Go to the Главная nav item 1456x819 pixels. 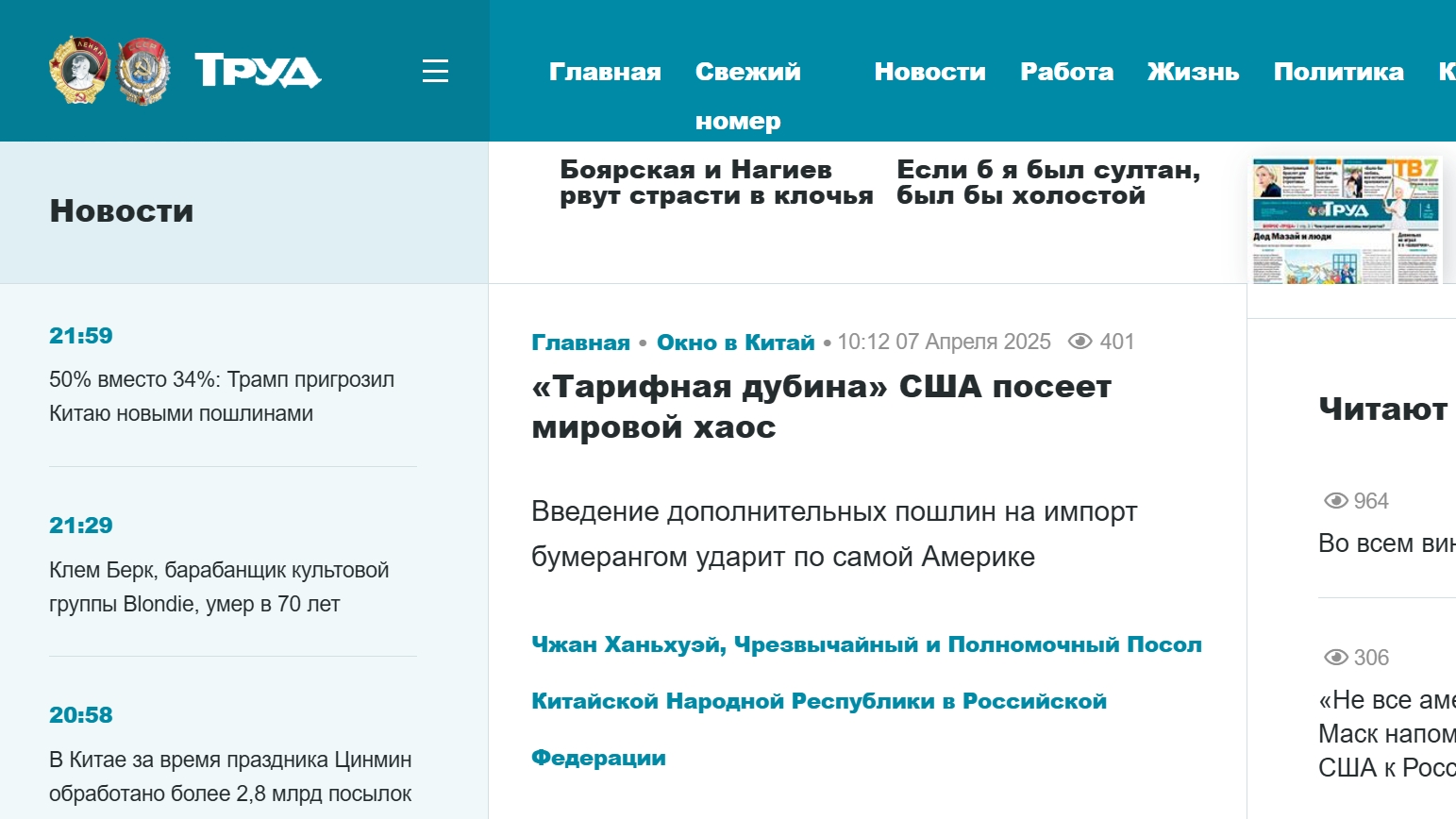point(605,72)
